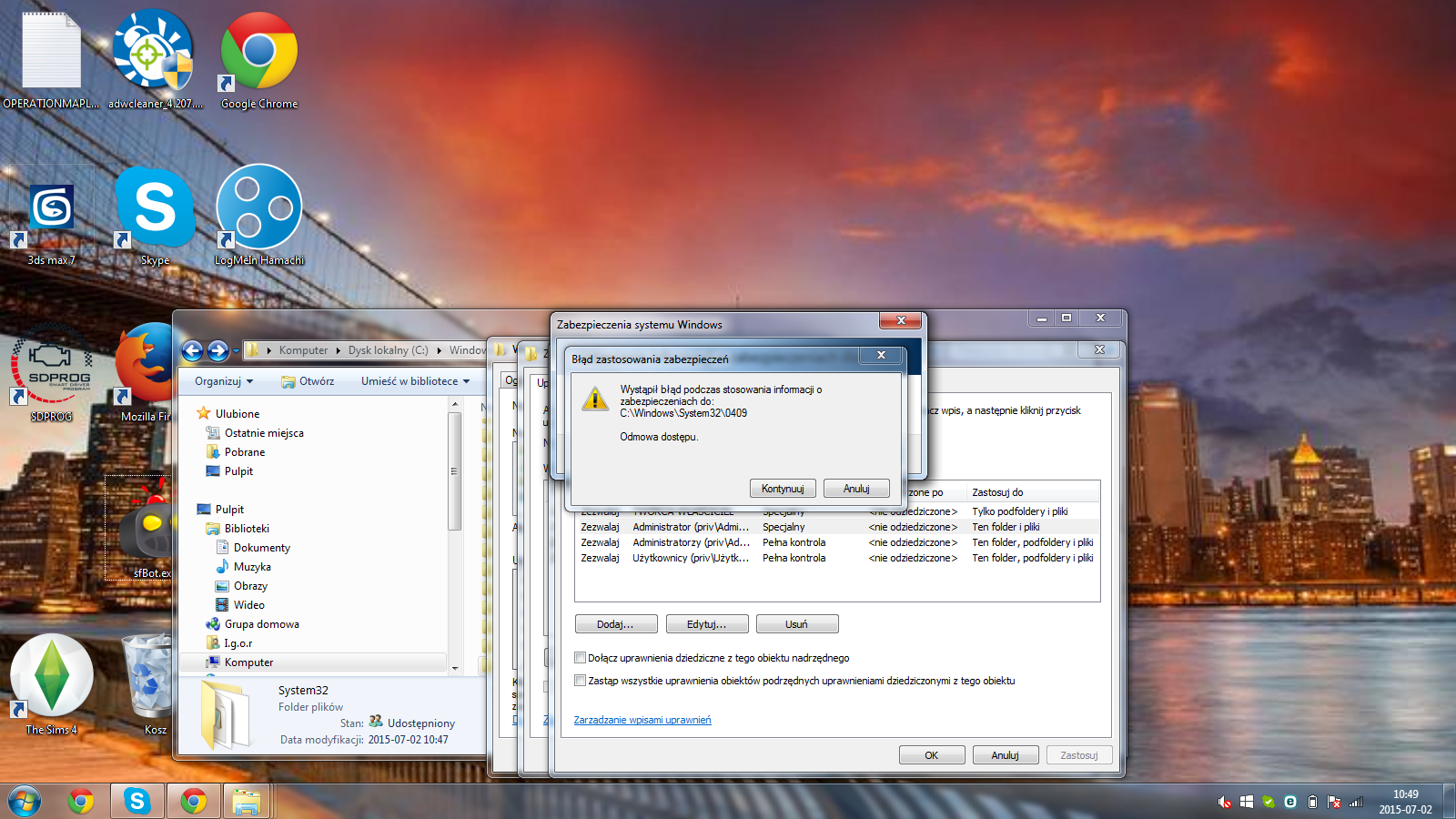Enable the "Zastąp wszystkie uprawnienia obiektów podrzędnych" checkbox
Image resolution: width=1456 pixels, height=819 pixels.
(x=580, y=680)
